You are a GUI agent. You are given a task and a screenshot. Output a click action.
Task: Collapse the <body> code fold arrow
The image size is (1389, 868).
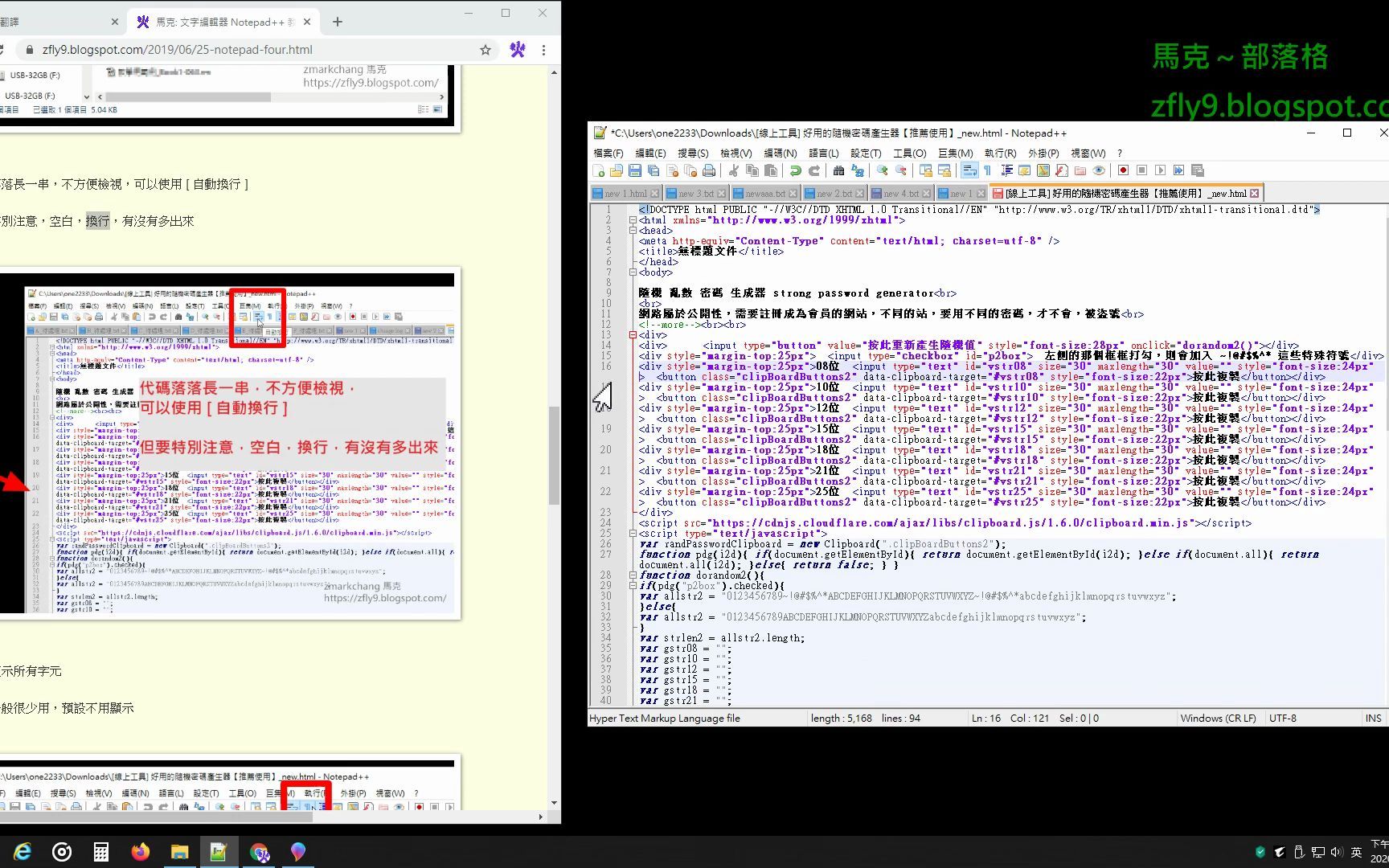(633, 272)
